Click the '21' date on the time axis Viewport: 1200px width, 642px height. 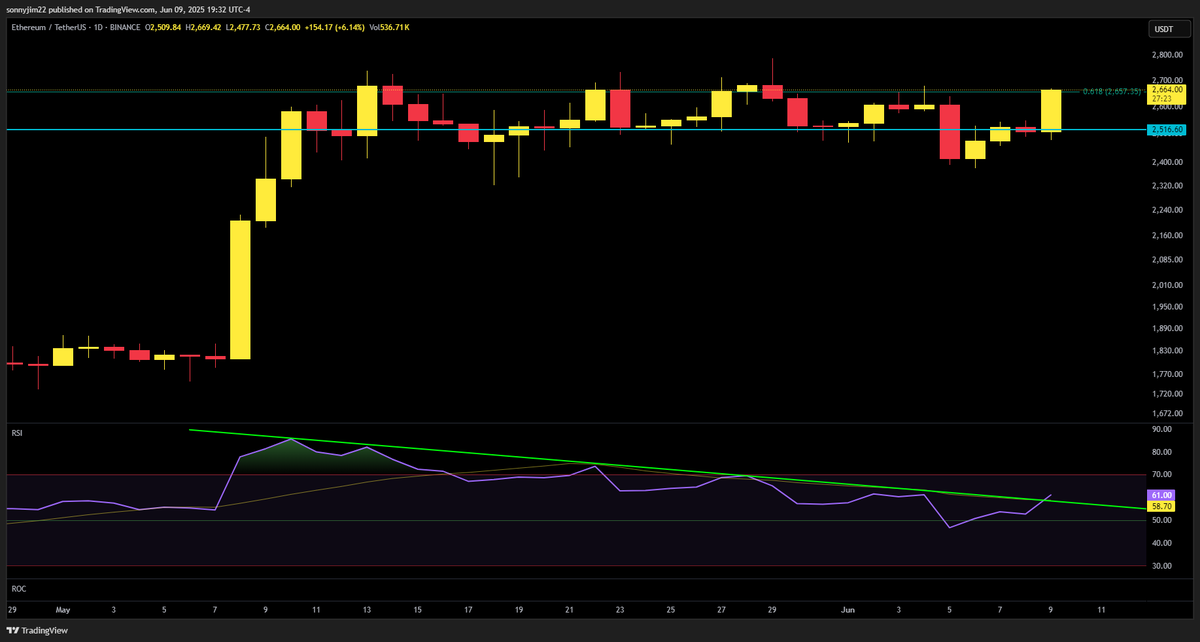[x=570, y=608]
